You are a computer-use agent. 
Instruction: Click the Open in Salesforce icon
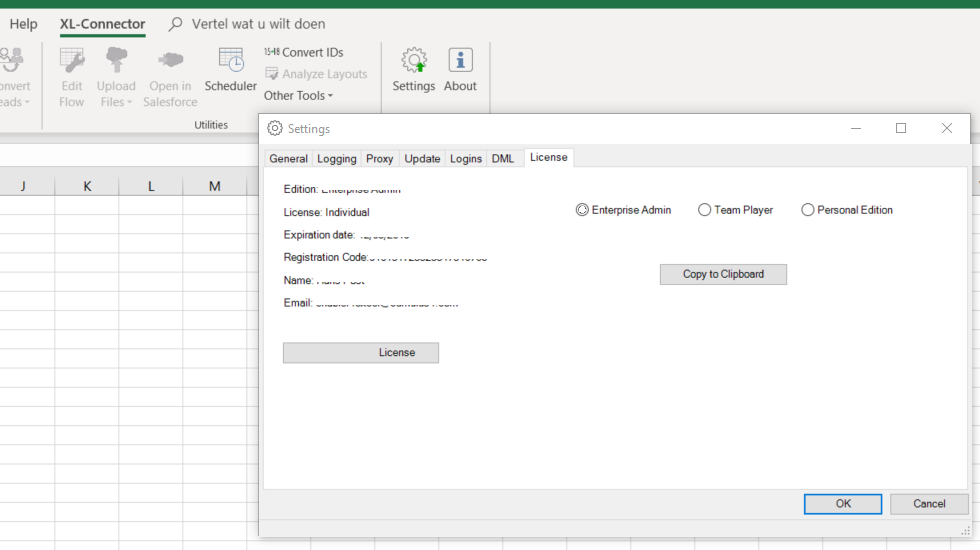point(170,61)
